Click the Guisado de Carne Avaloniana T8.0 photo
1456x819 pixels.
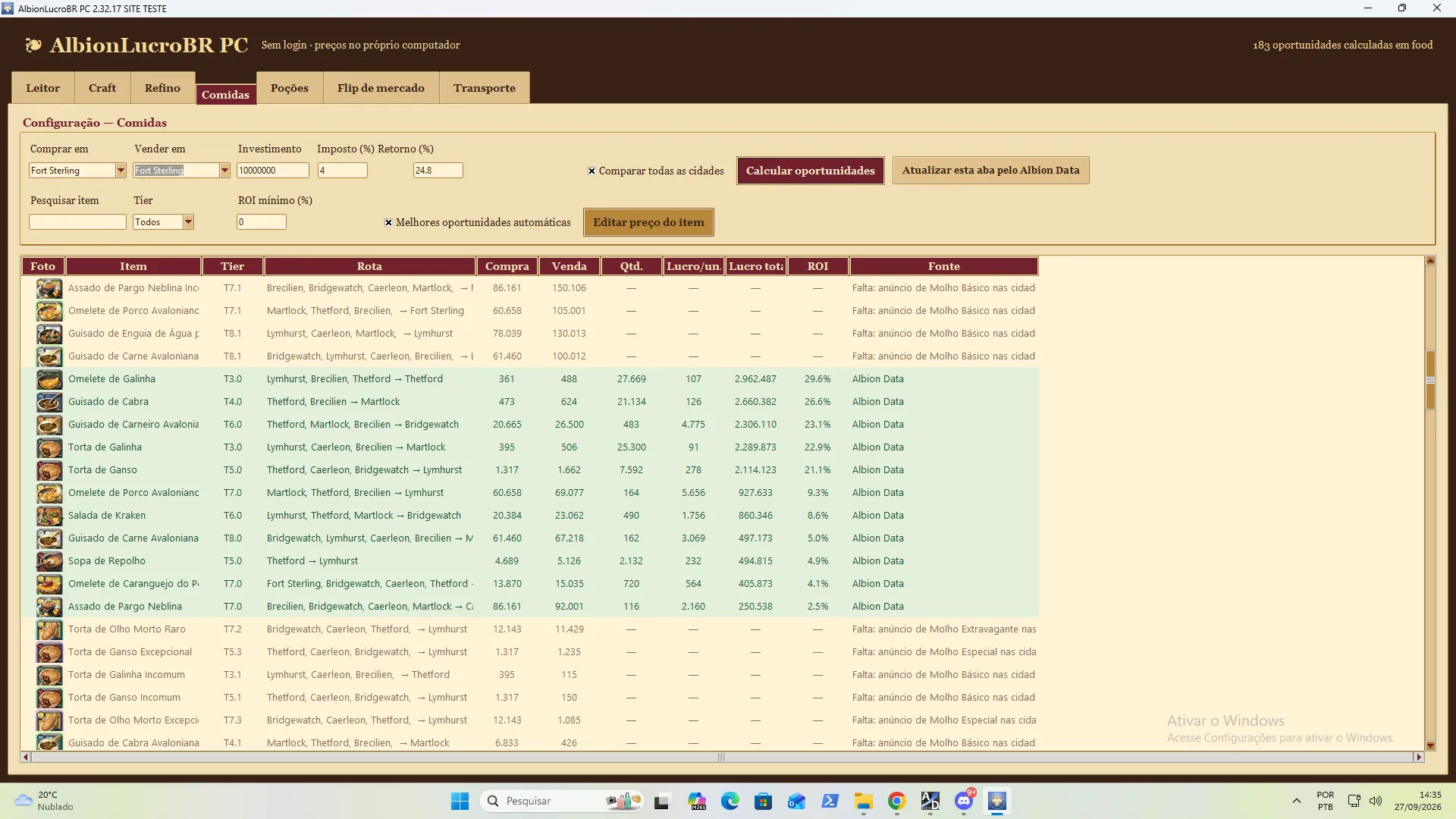[x=49, y=538]
